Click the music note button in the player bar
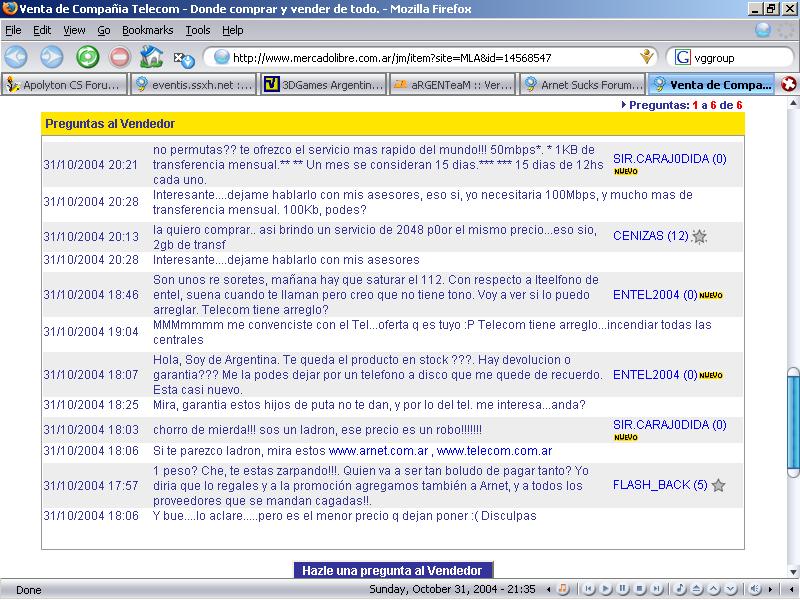This screenshot has height=600, width=800. (680, 589)
